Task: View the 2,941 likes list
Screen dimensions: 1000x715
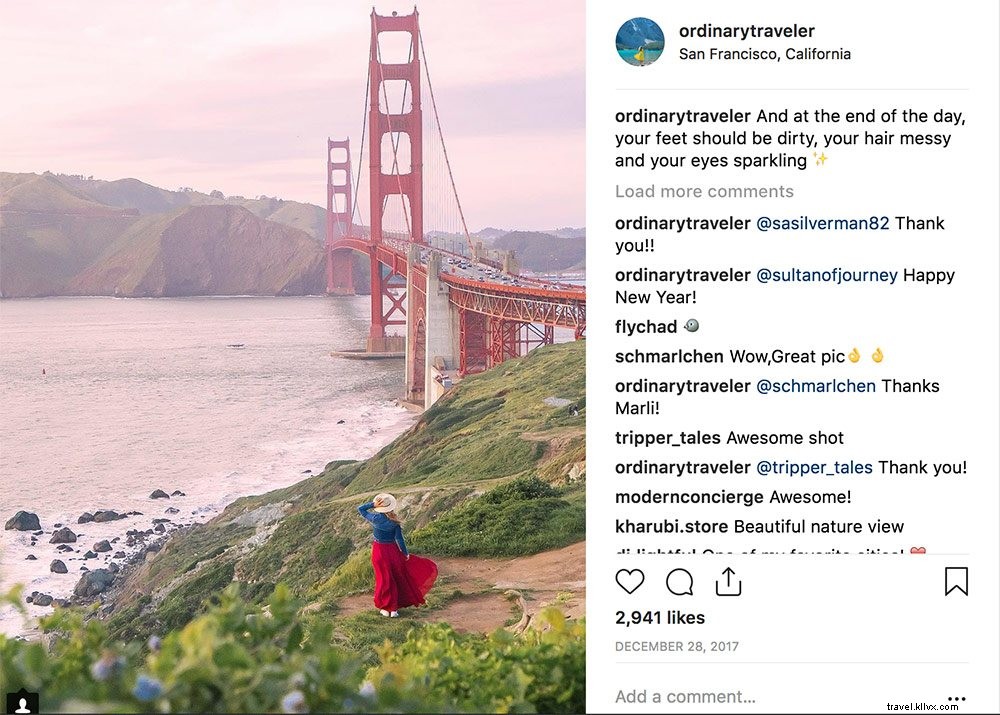Action: [659, 617]
